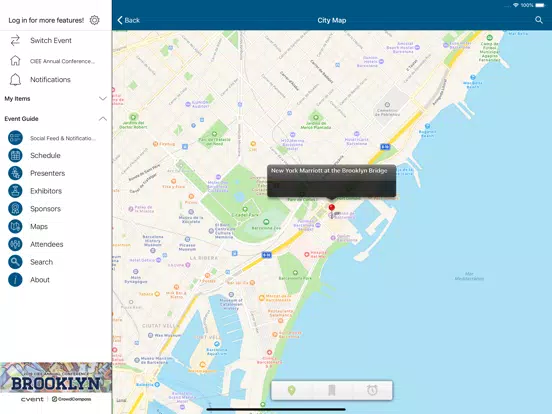This screenshot has height=414, width=552.
Task: Tap the alarm clock icon in map toolbar
Action: pyautogui.click(x=372, y=390)
